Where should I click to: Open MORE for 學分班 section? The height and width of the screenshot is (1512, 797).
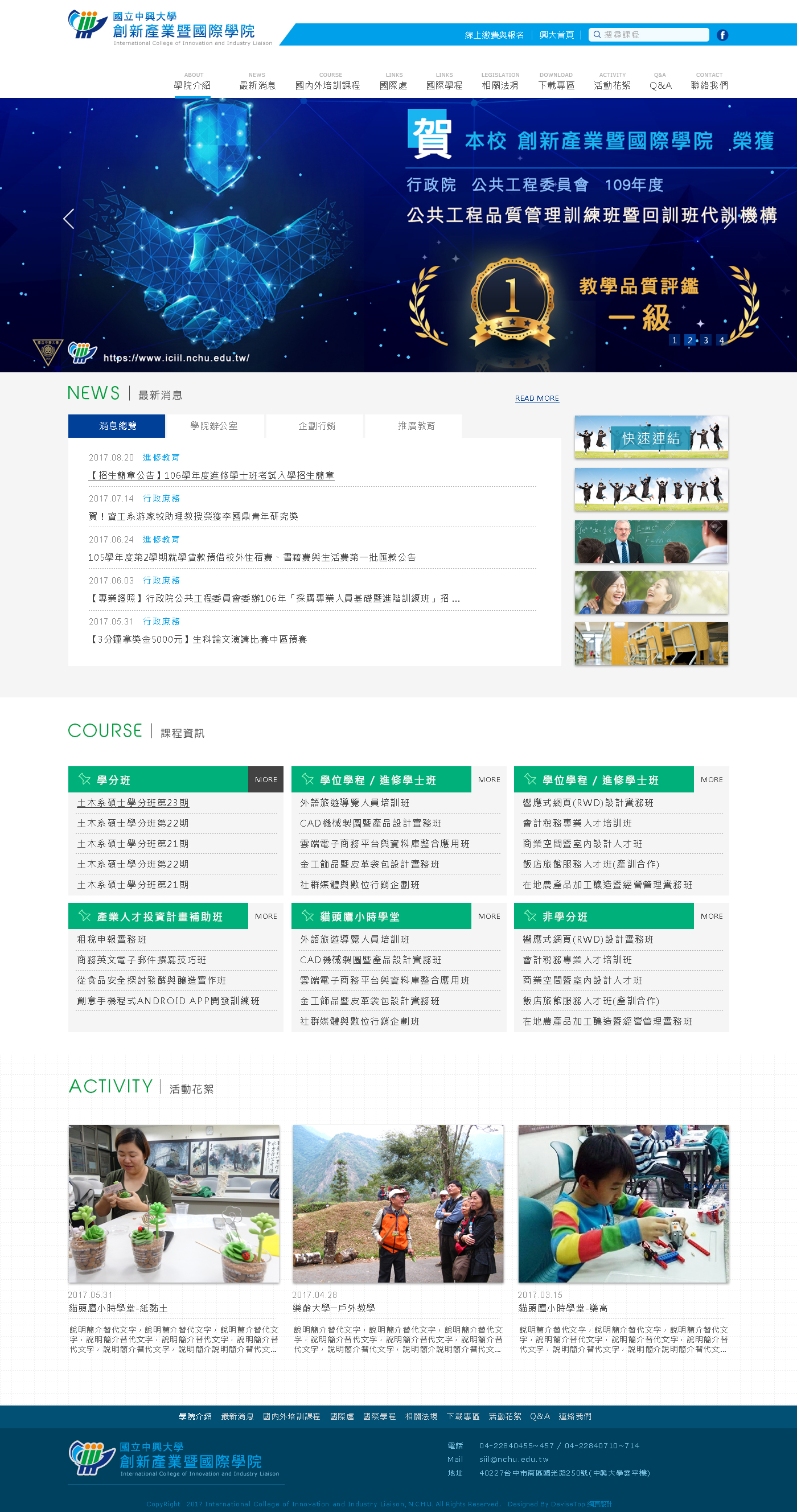point(266,779)
